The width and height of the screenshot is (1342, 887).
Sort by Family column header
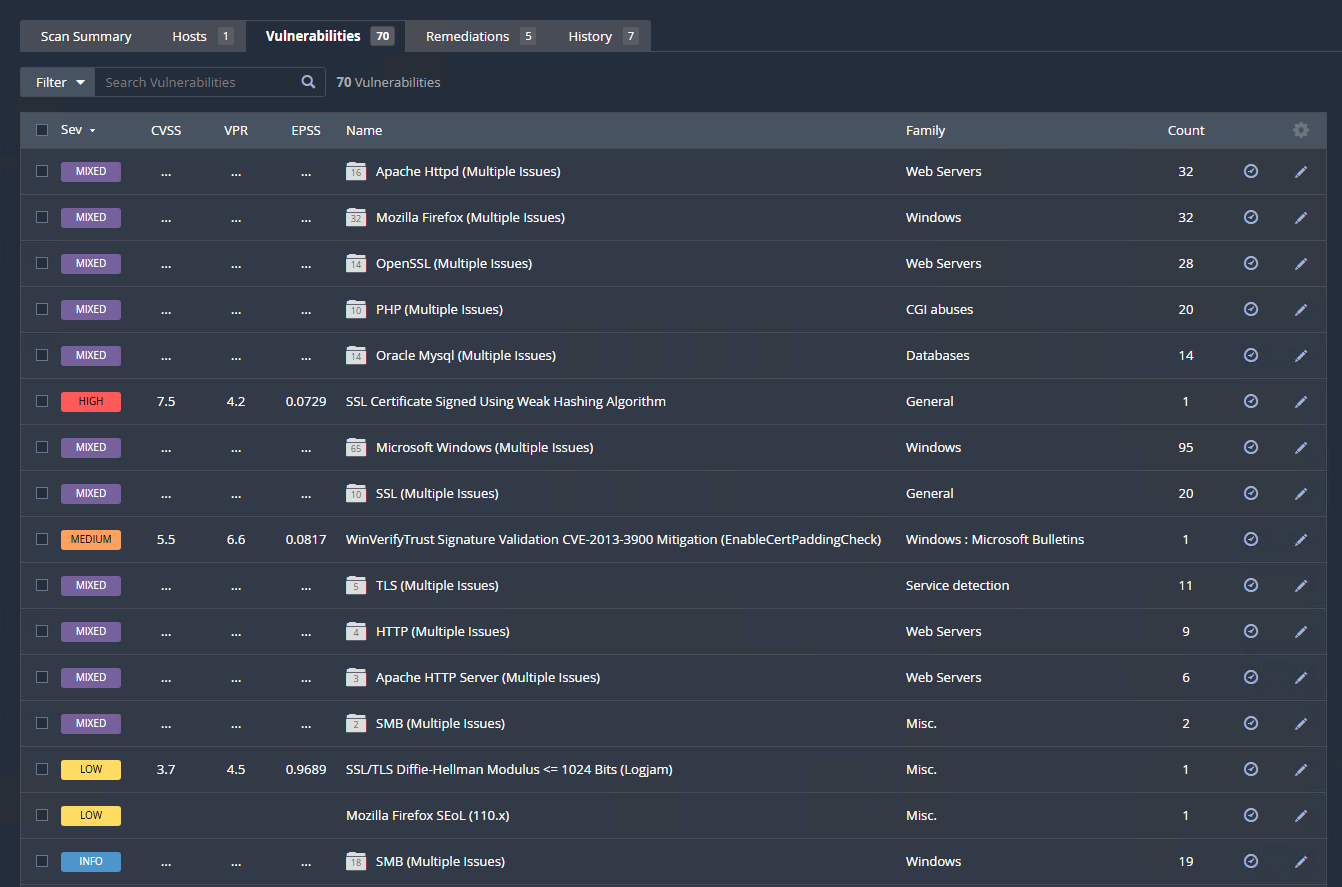pos(925,130)
